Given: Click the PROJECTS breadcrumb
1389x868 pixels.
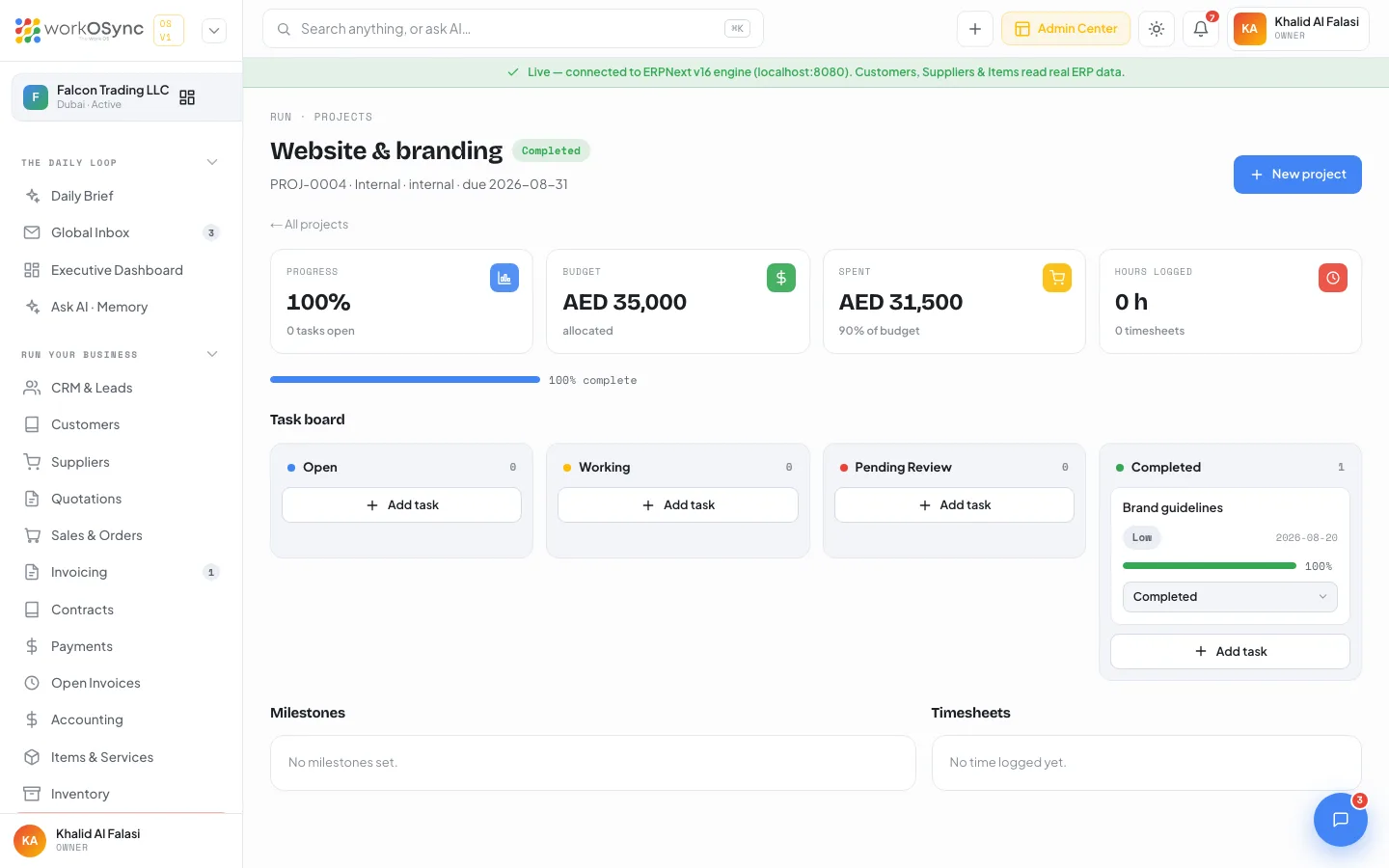Looking at the screenshot, I should coord(343,117).
